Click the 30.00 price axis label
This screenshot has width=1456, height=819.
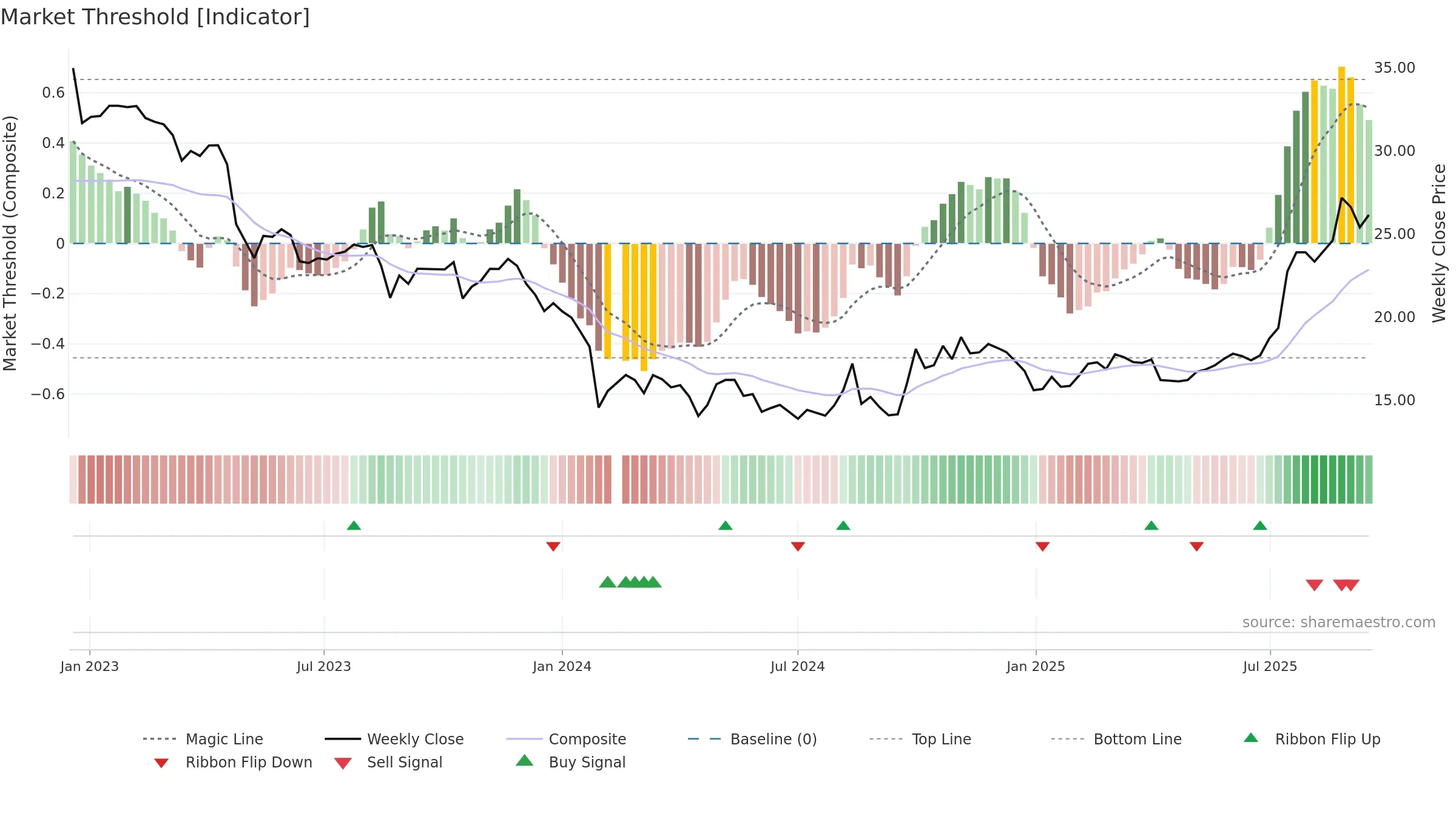pos(1395,151)
